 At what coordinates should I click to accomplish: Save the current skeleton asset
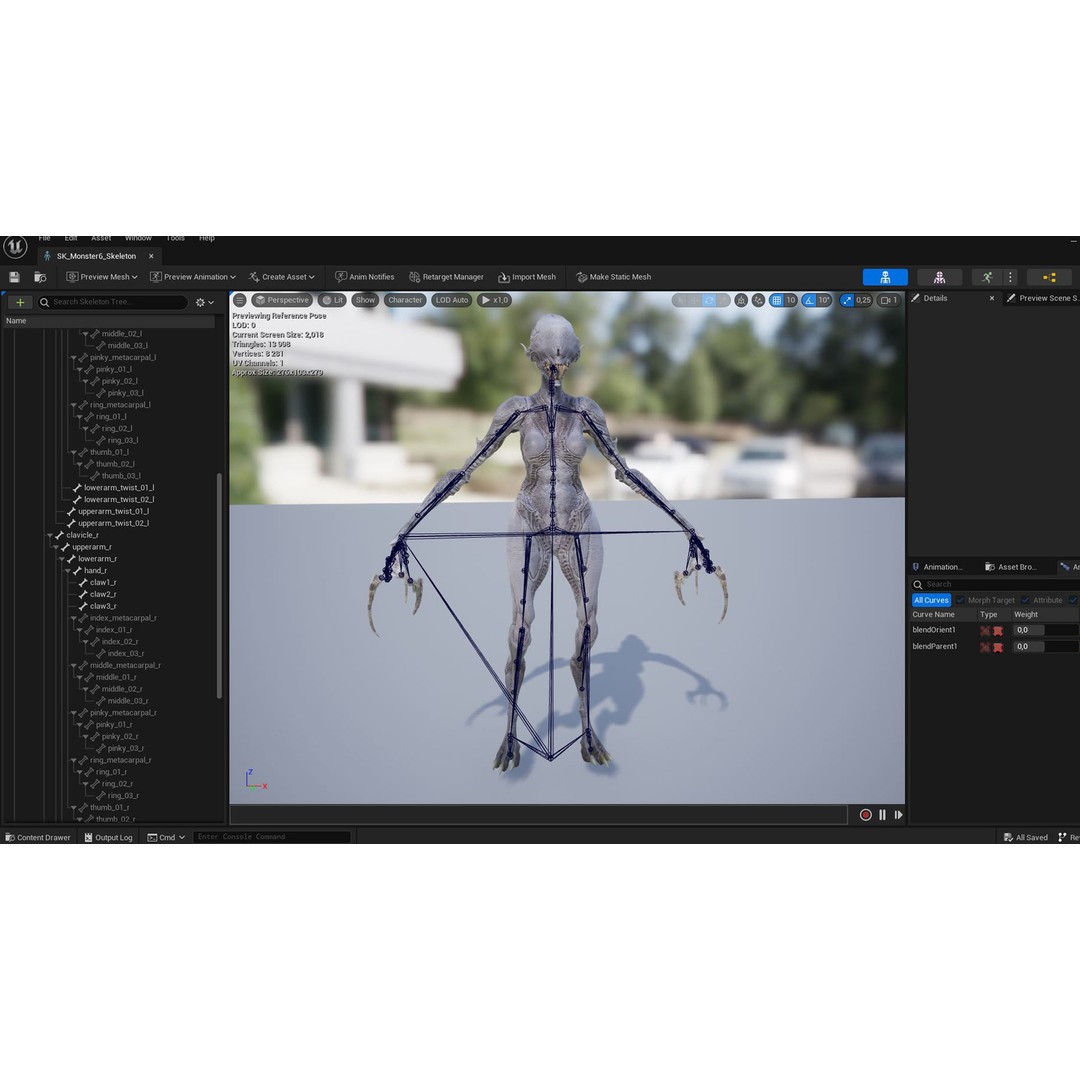(x=14, y=277)
